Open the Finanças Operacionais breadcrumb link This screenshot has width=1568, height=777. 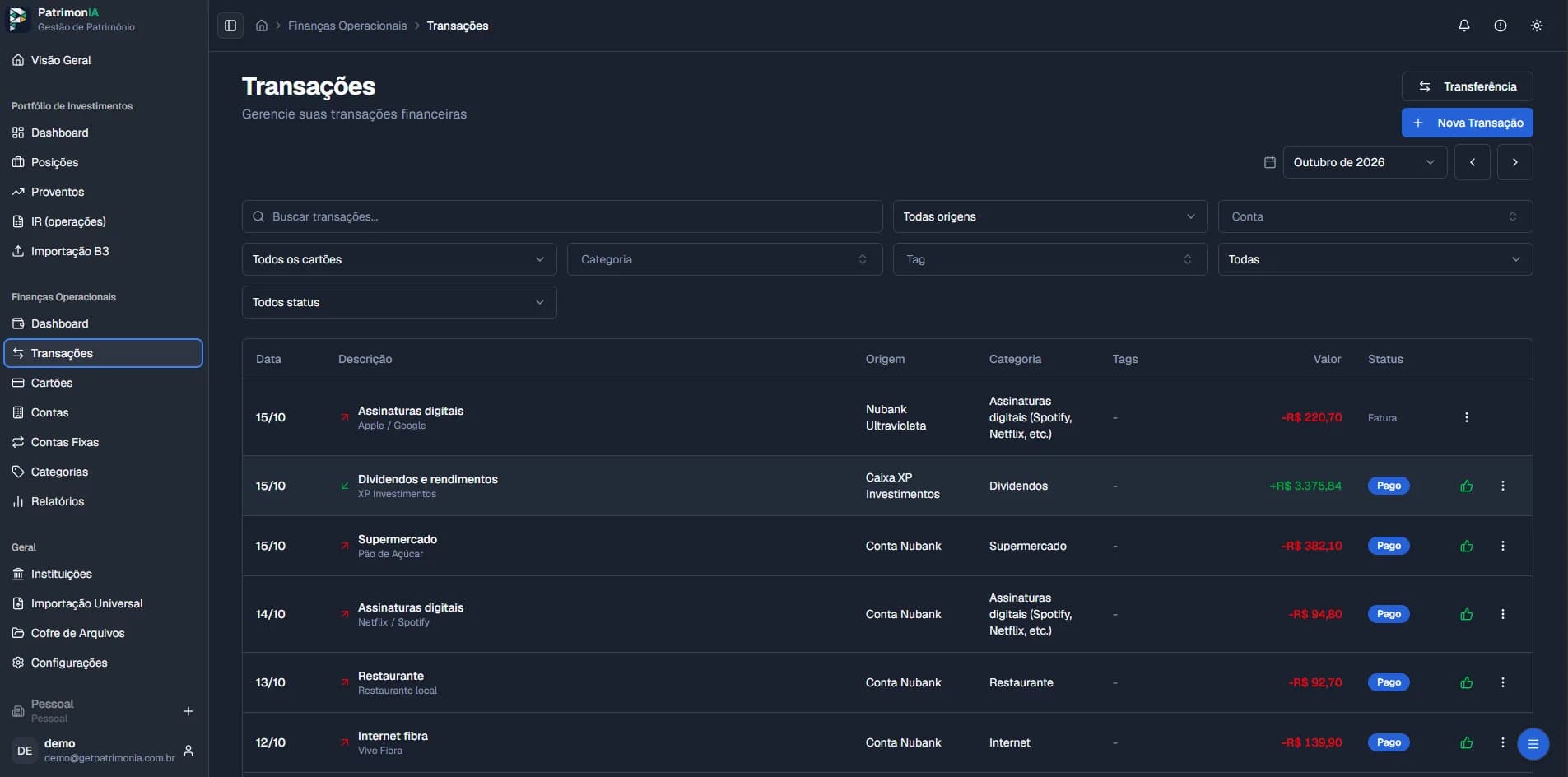[347, 26]
